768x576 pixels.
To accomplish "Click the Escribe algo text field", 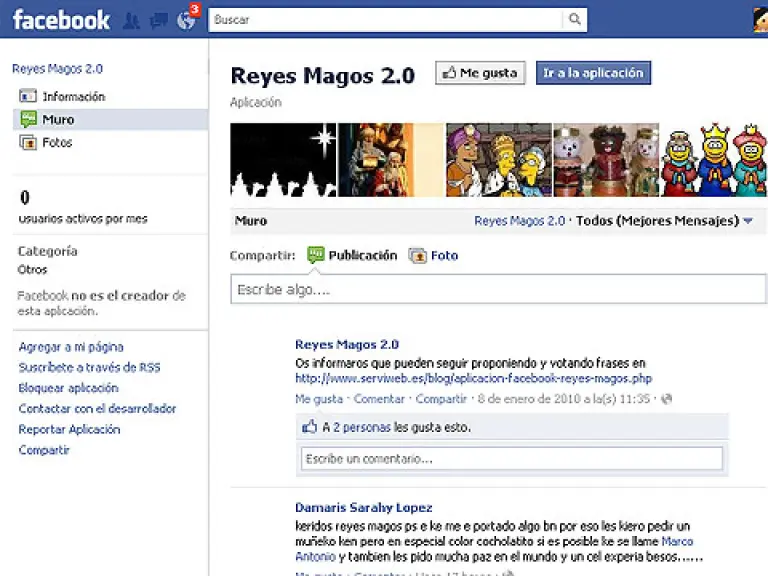I will tap(497, 290).
